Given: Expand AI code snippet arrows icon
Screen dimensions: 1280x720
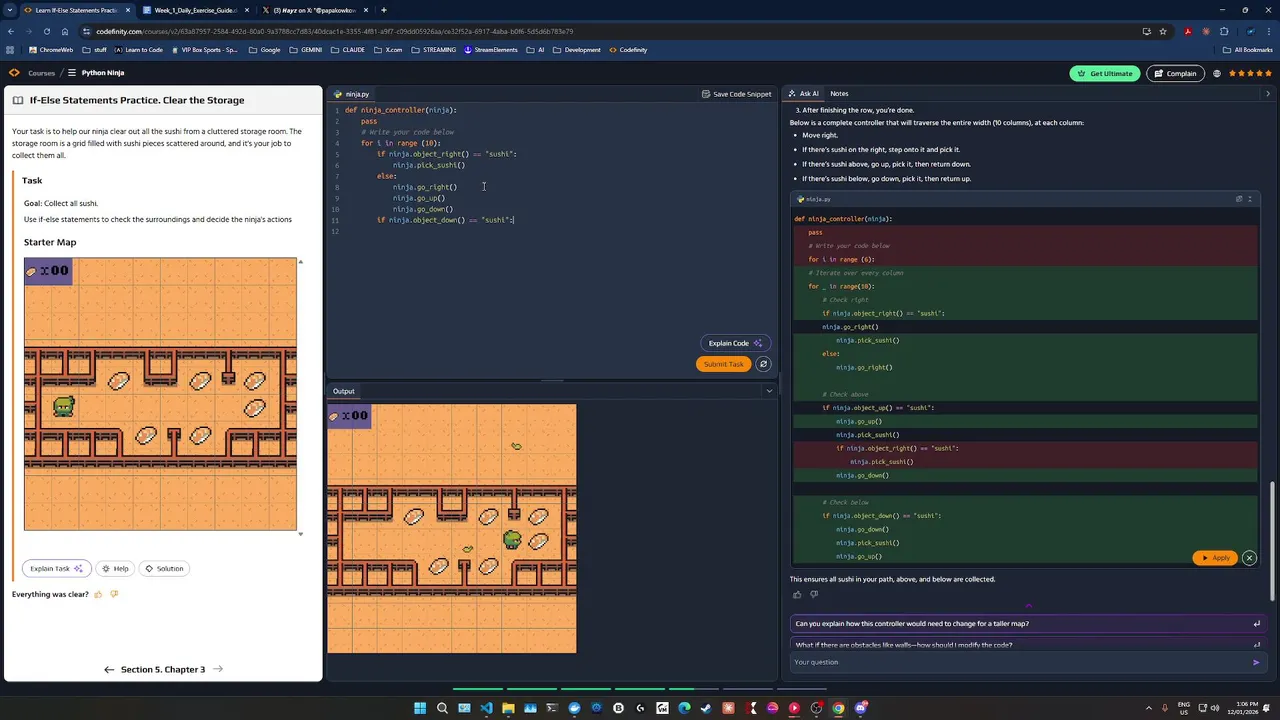Looking at the screenshot, I should pyautogui.click(x=1249, y=199).
